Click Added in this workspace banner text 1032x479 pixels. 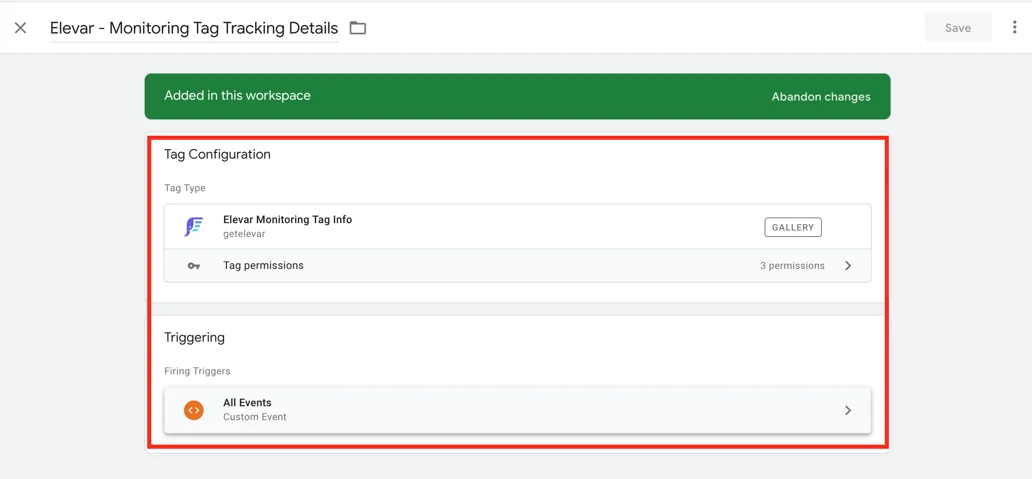tap(237, 95)
